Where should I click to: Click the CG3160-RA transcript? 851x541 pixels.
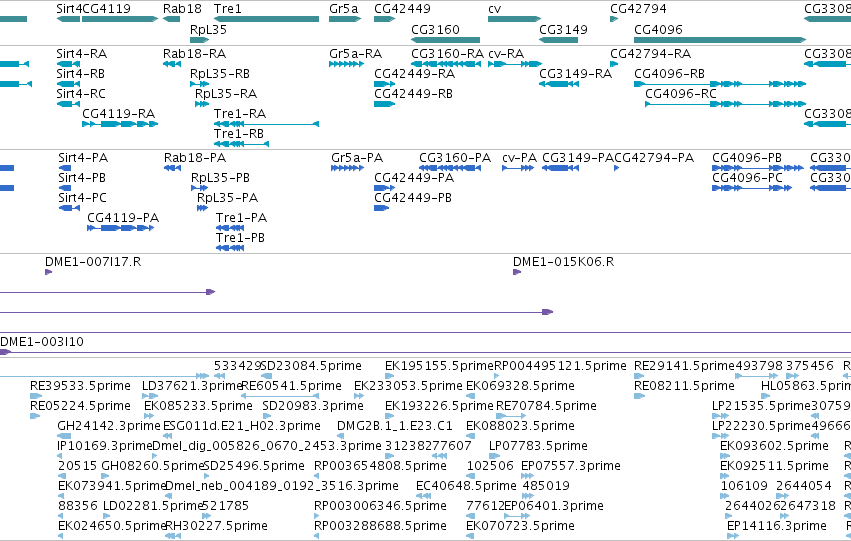[446, 64]
